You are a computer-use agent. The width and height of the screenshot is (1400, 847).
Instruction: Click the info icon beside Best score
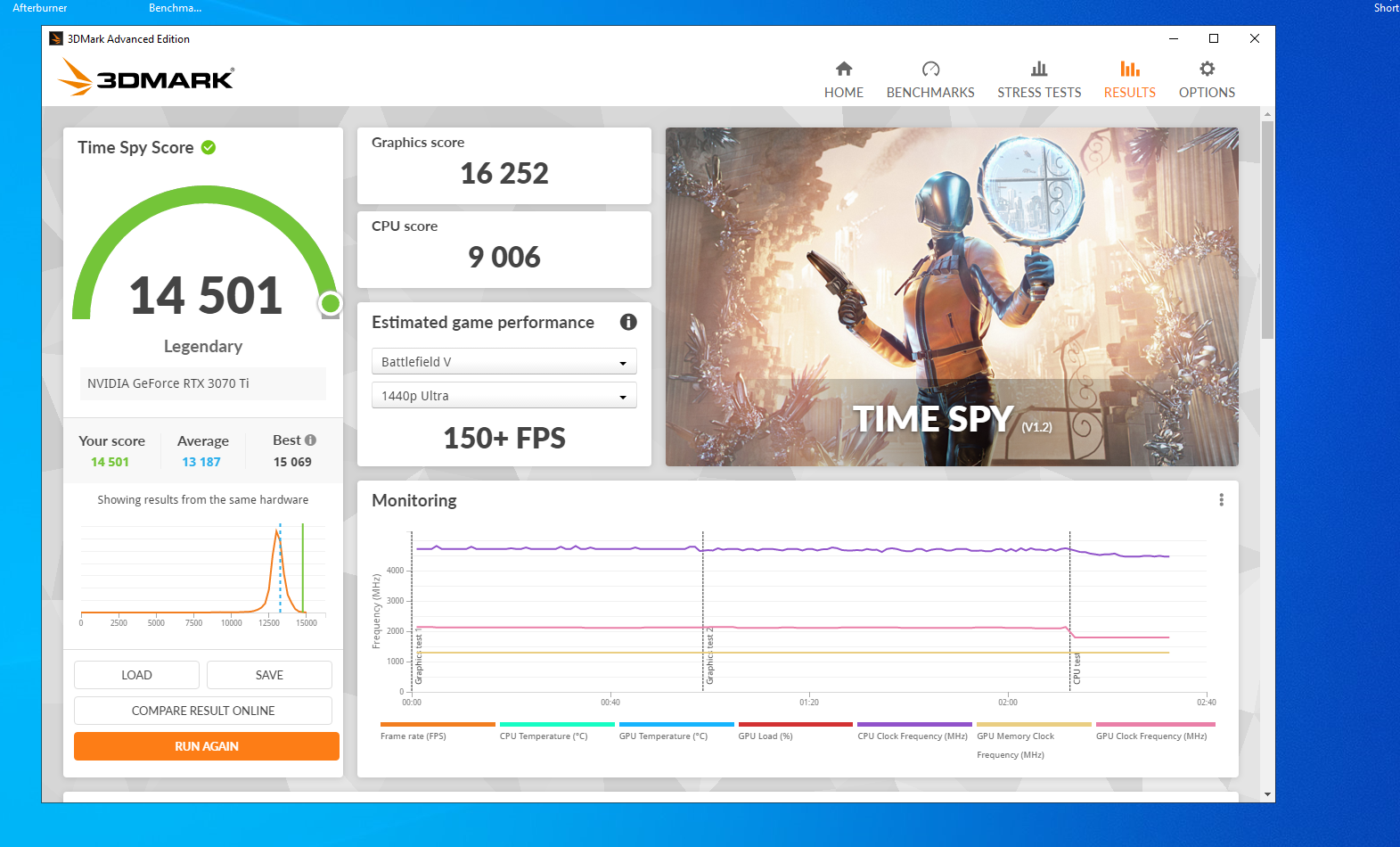click(310, 440)
